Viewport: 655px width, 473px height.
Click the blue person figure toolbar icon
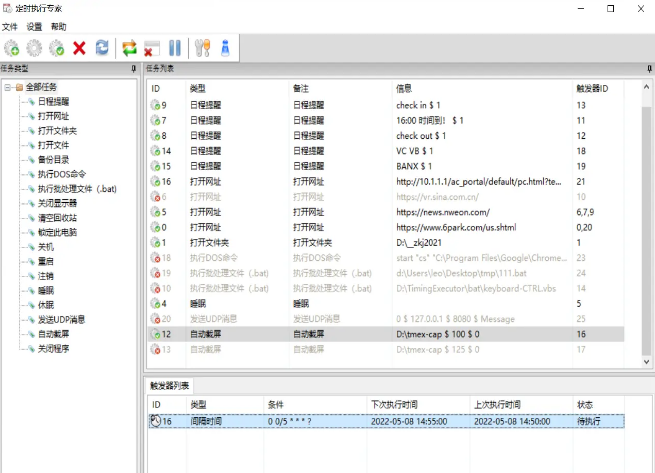[x=225, y=47]
